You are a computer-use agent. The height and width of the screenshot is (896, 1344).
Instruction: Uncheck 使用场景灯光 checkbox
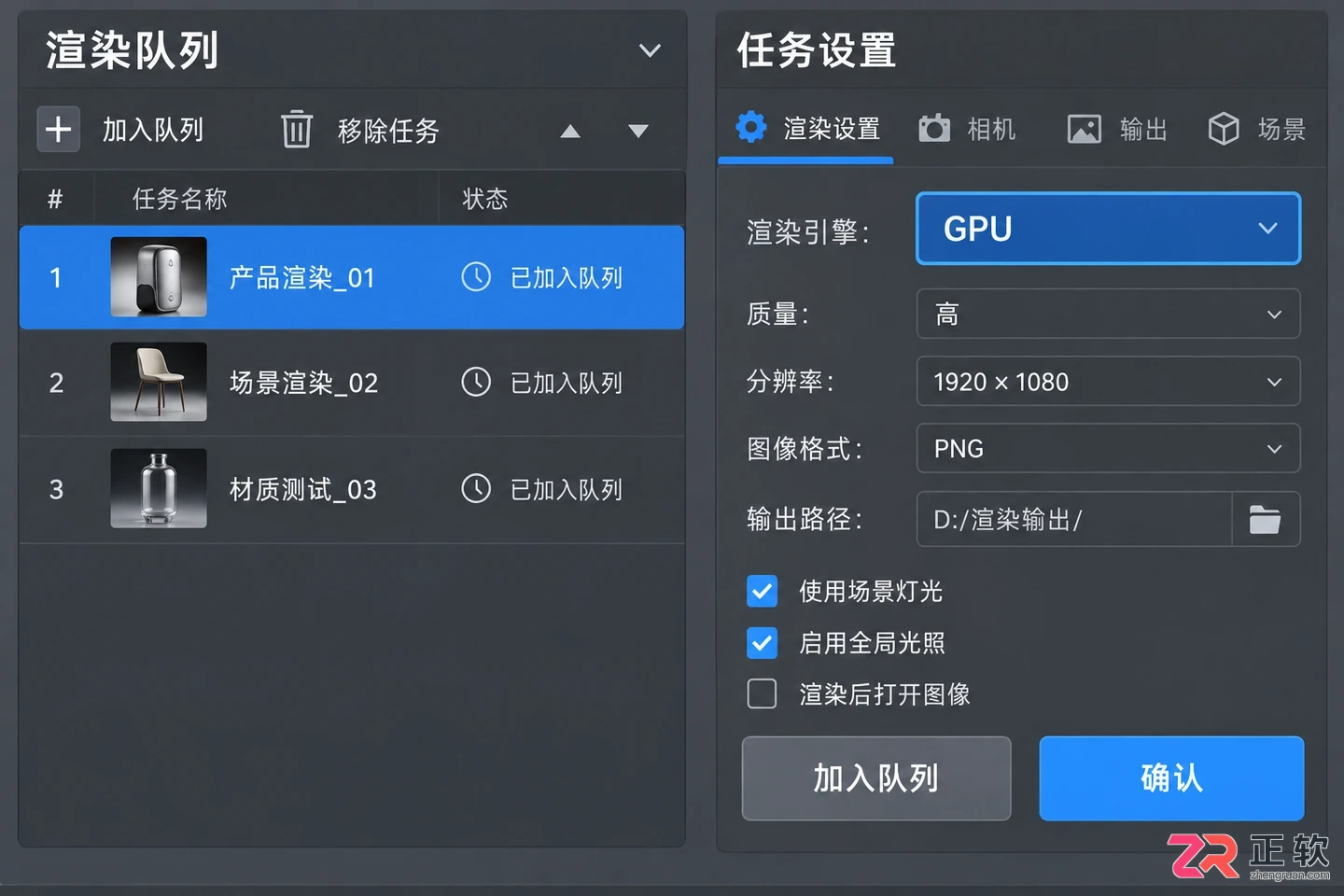[762, 591]
